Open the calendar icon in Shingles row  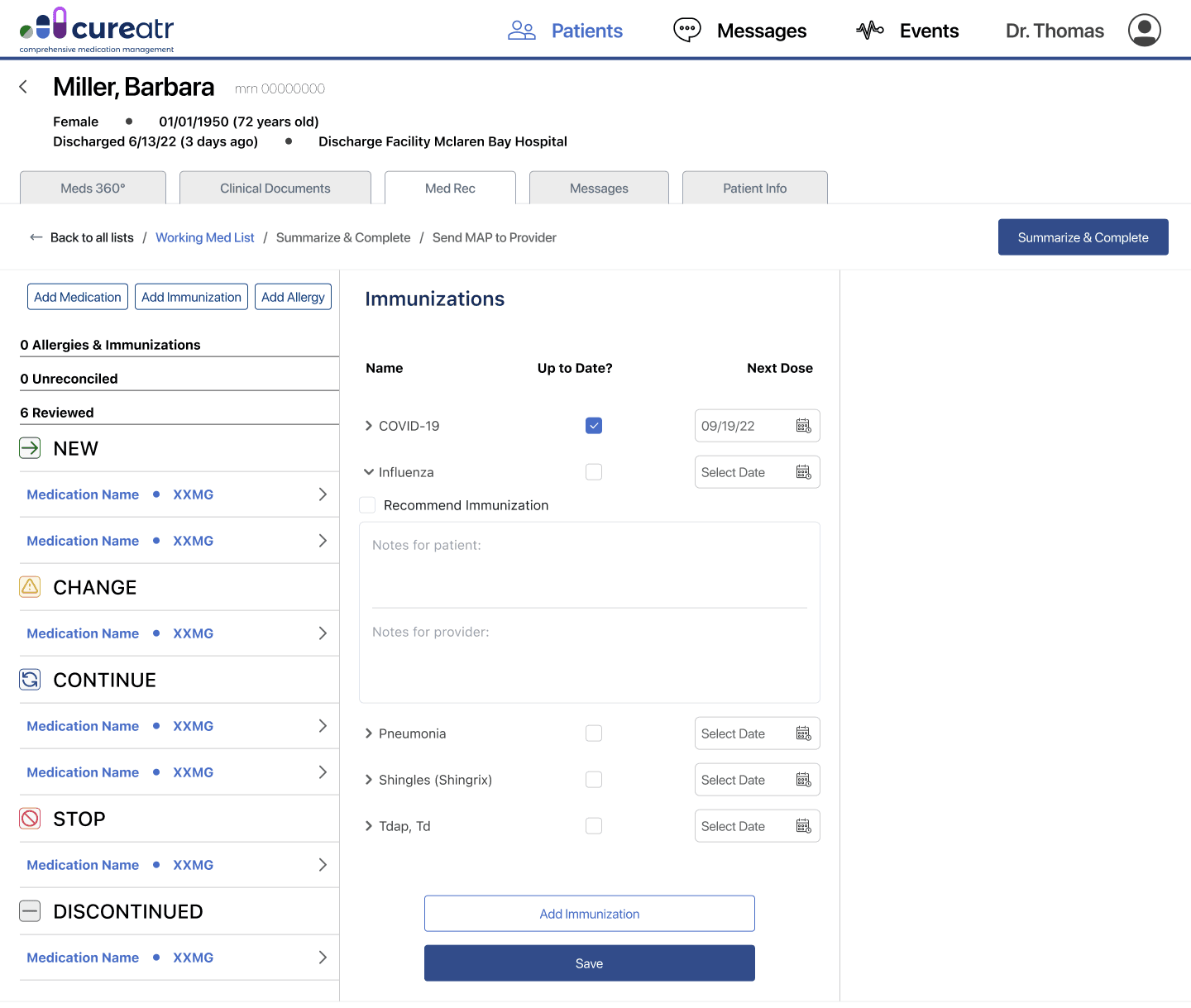[804, 780]
